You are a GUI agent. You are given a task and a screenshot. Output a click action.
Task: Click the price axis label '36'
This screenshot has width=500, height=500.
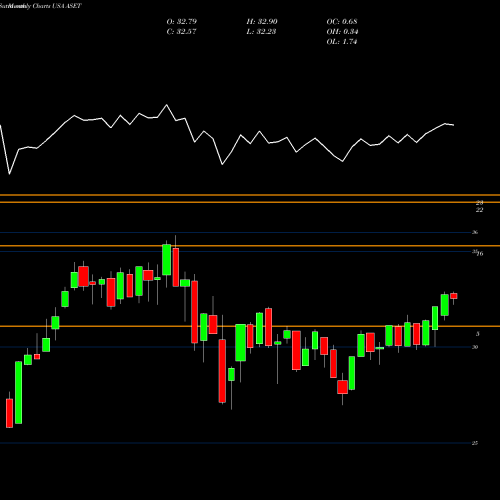(475, 232)
